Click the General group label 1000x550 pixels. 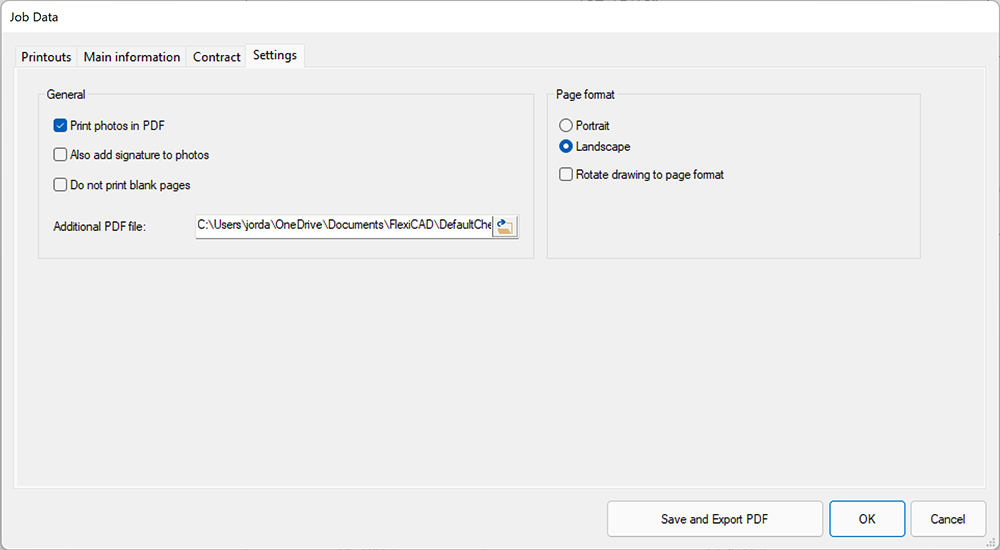(66, 94)
